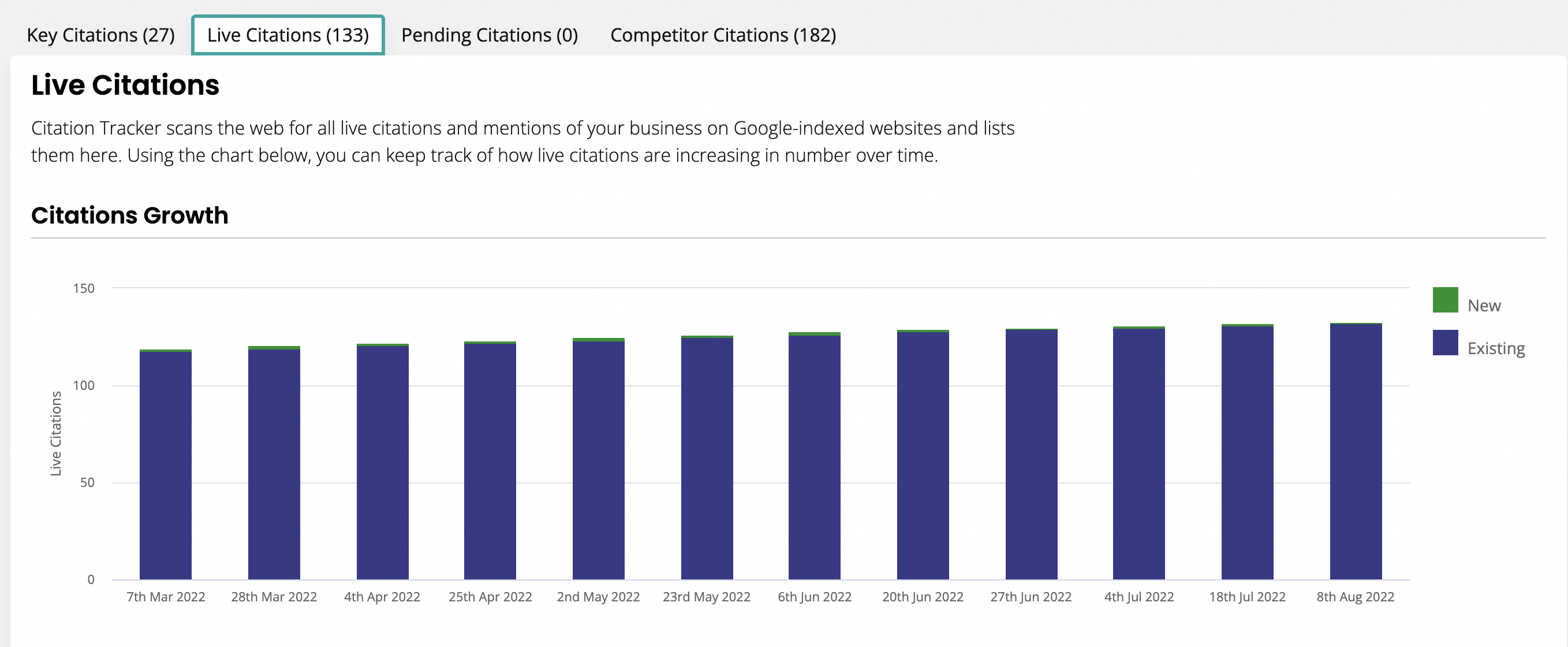Screen dimensions: 1568x647
Task: Open the Key Citations (27) tab
Action: point(101,35)
